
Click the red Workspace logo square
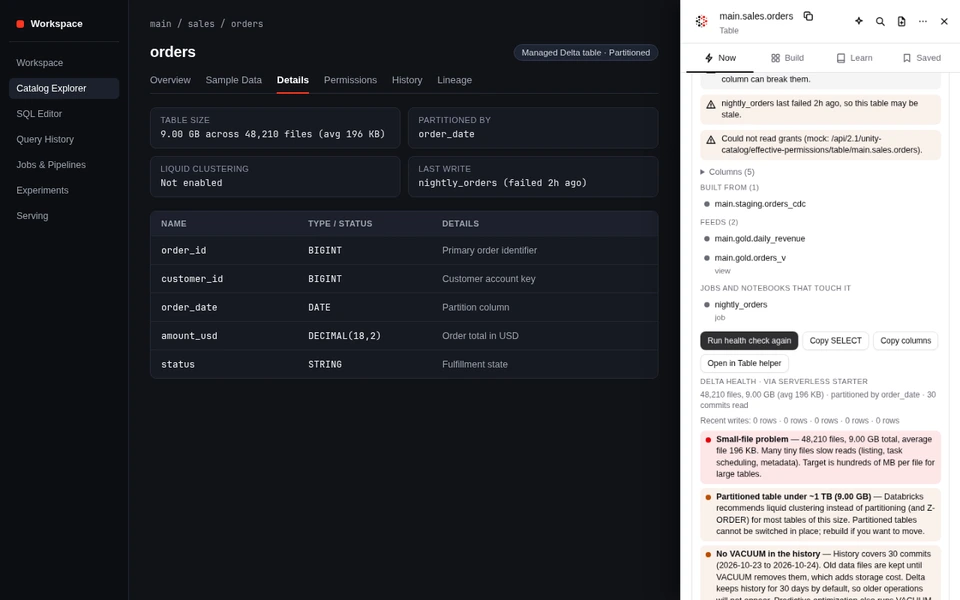tap(20, 24)
